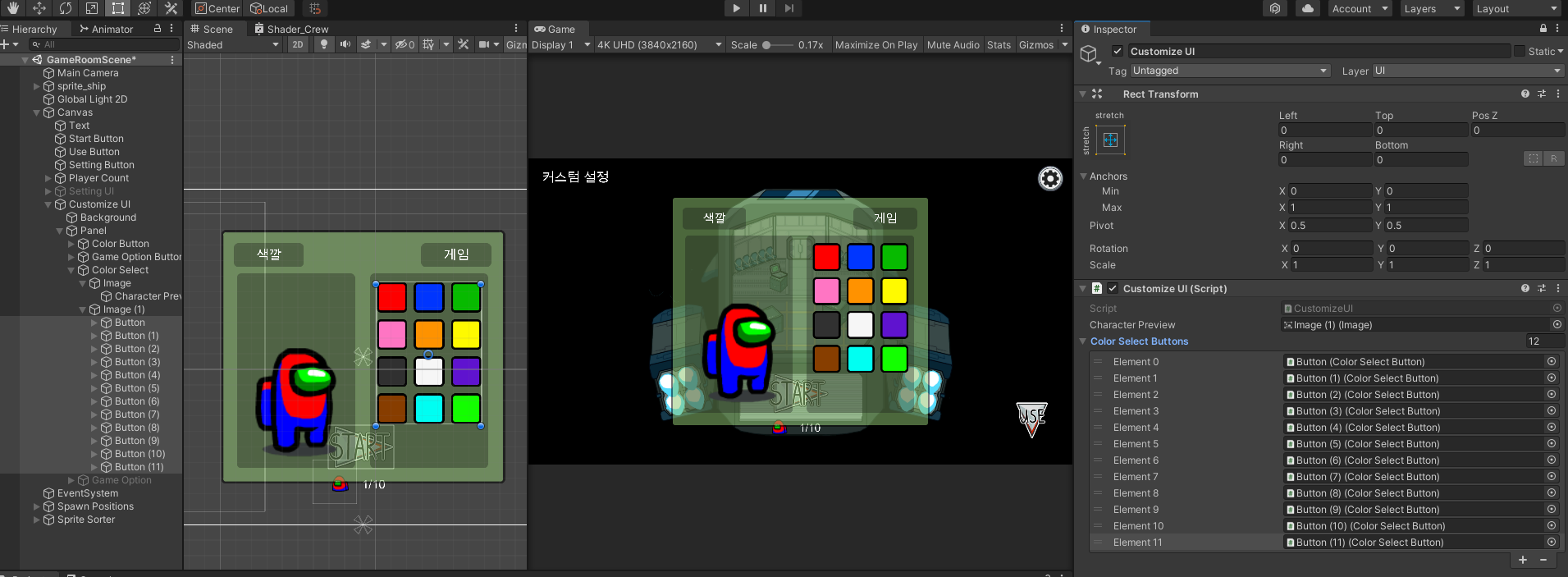Image resolution: width=1568 pixels, height=577 pixels.
Task: Open custom editor tools
Action: pyautogui.click(x=171, y=8)
